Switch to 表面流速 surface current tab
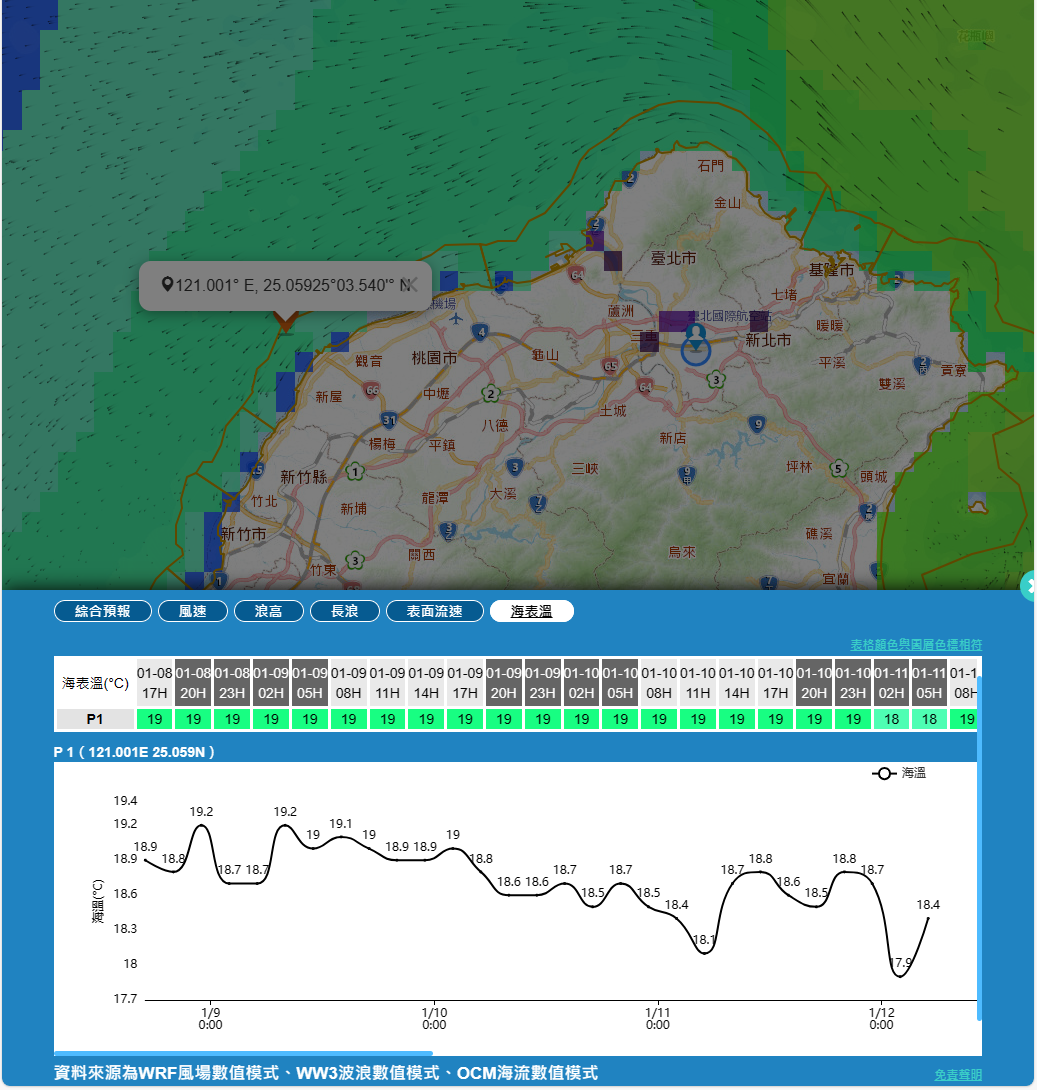Viewport: 1037px width, 1090px height. (435, 611)
